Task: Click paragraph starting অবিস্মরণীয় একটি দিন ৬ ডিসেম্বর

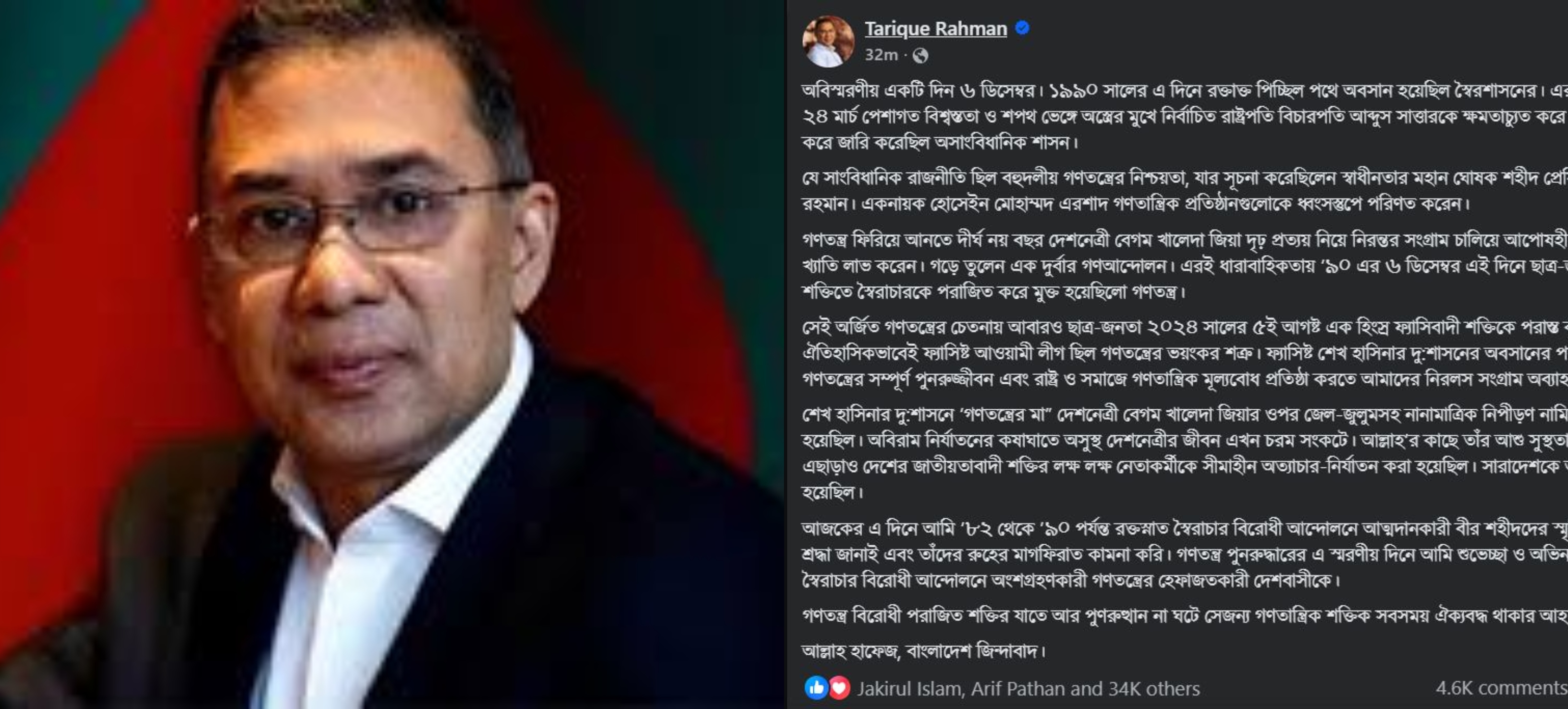Action: pyautogui.click(x=1185, y=116)
